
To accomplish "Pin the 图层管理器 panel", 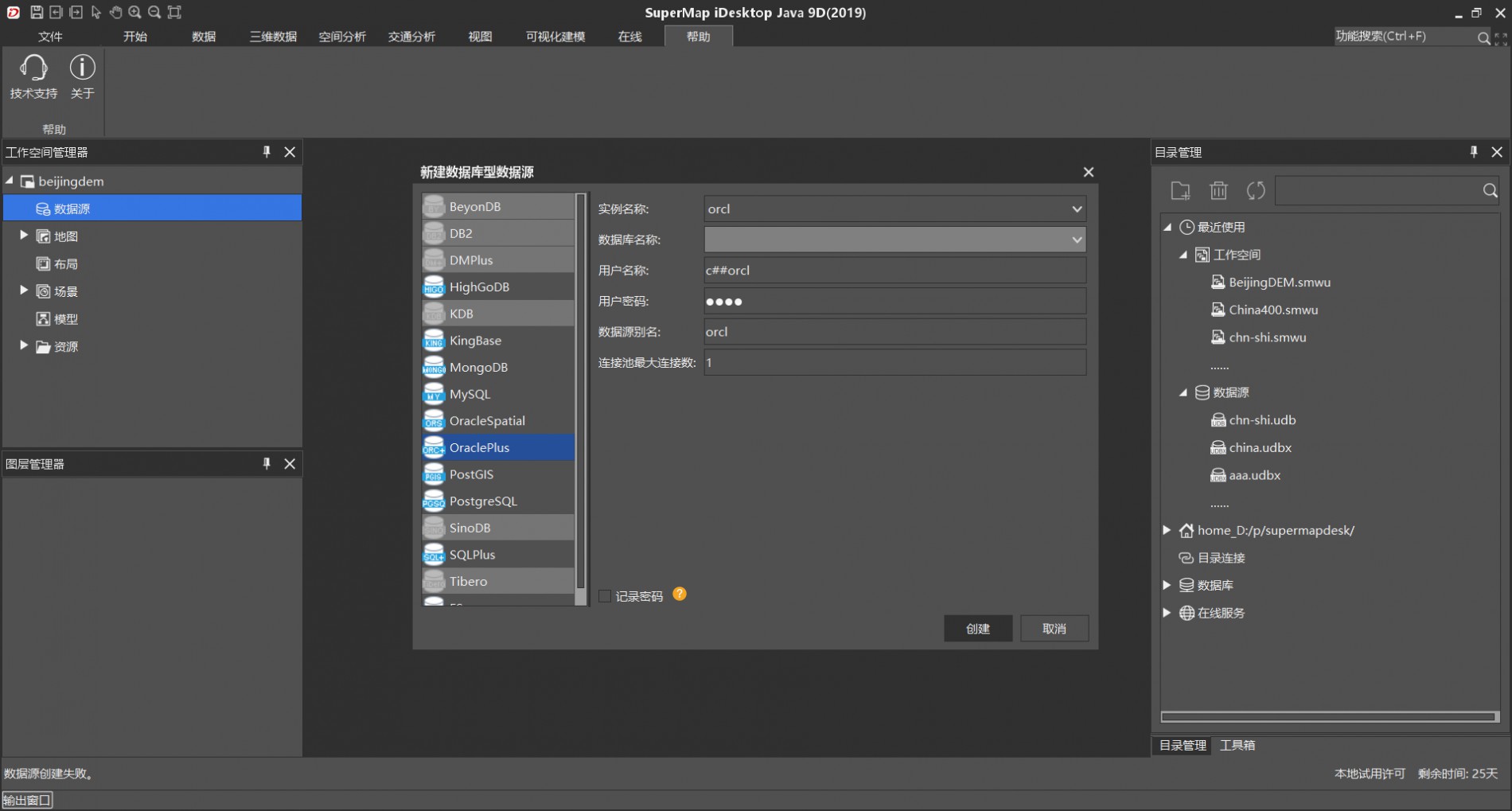I will pyautogui.click(x=267, y=463).
